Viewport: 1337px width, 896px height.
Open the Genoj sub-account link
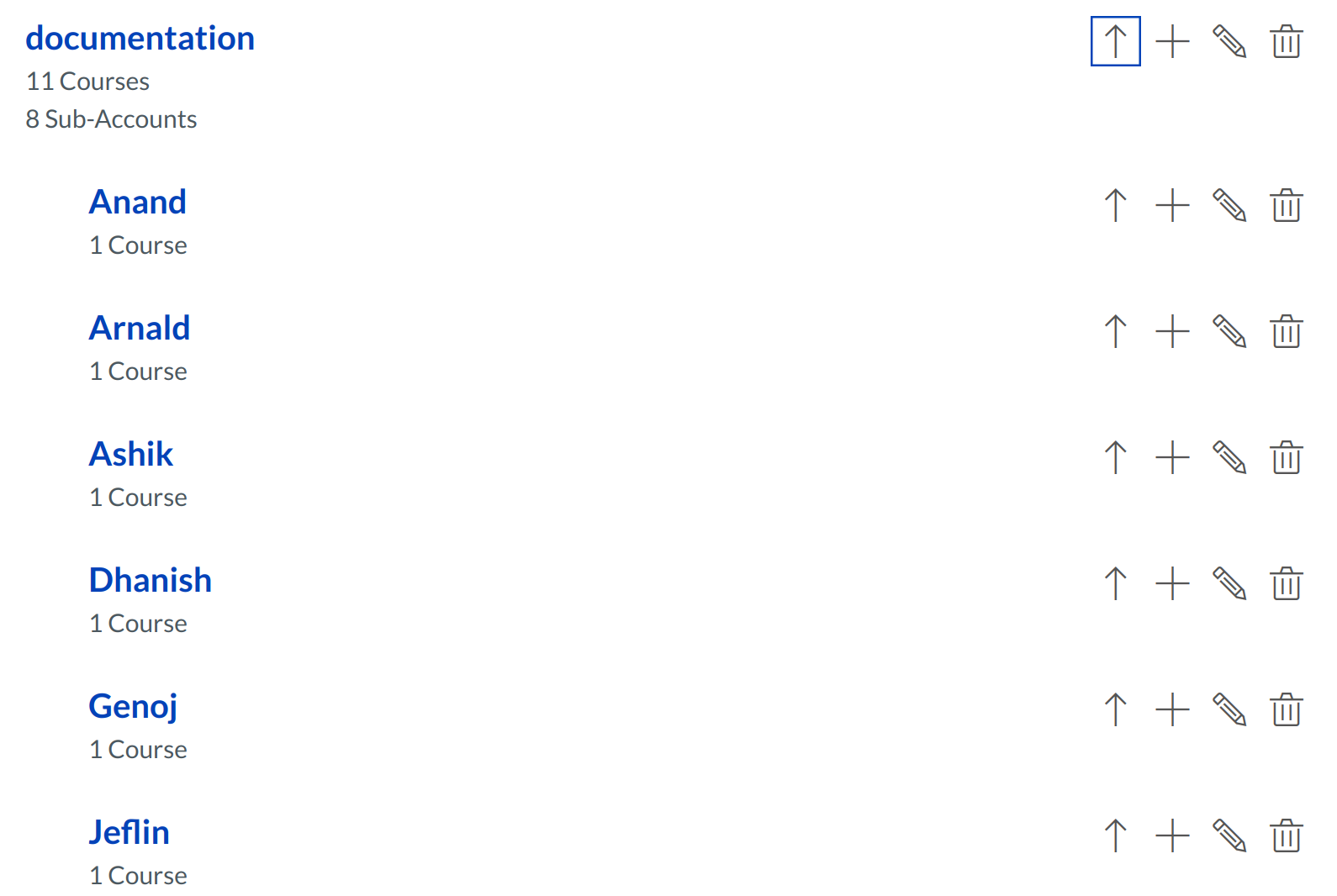[133, 707]
